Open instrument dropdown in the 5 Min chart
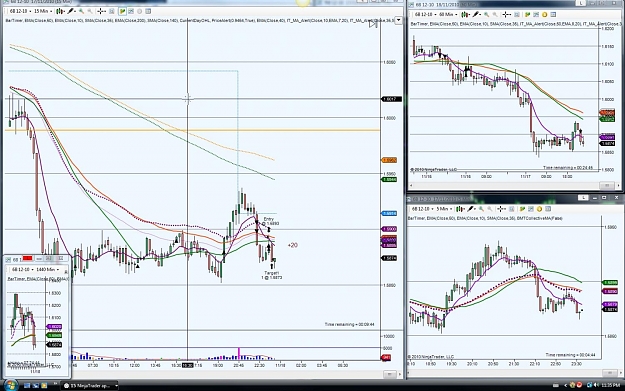The image size is (625, 391). tap(423, 208)
